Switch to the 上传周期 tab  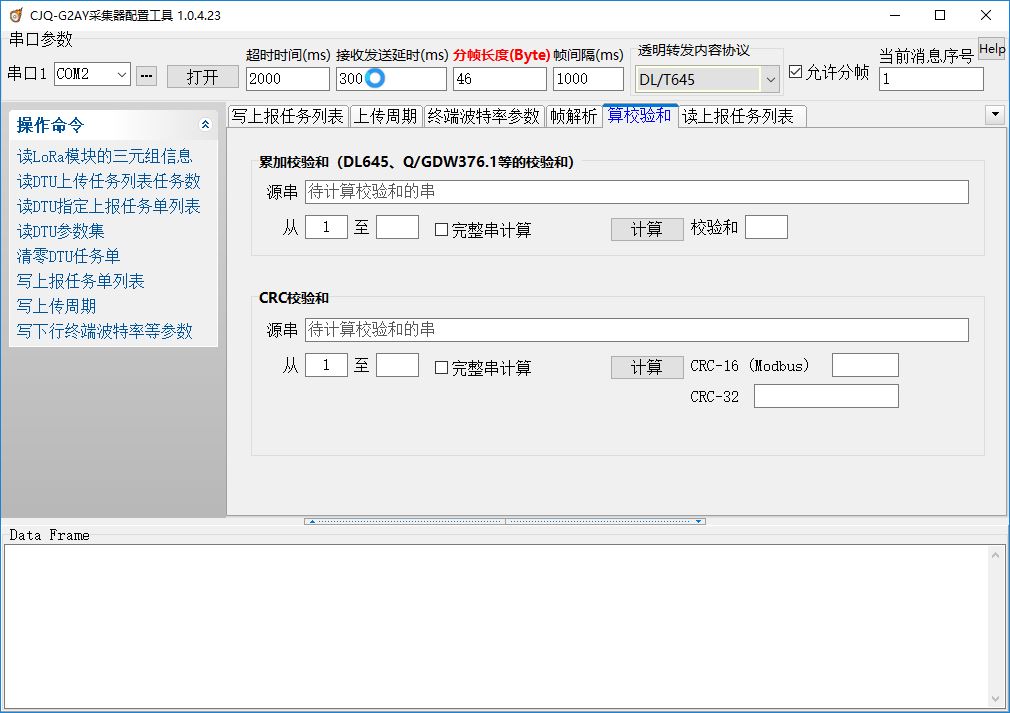coord(383,115)
